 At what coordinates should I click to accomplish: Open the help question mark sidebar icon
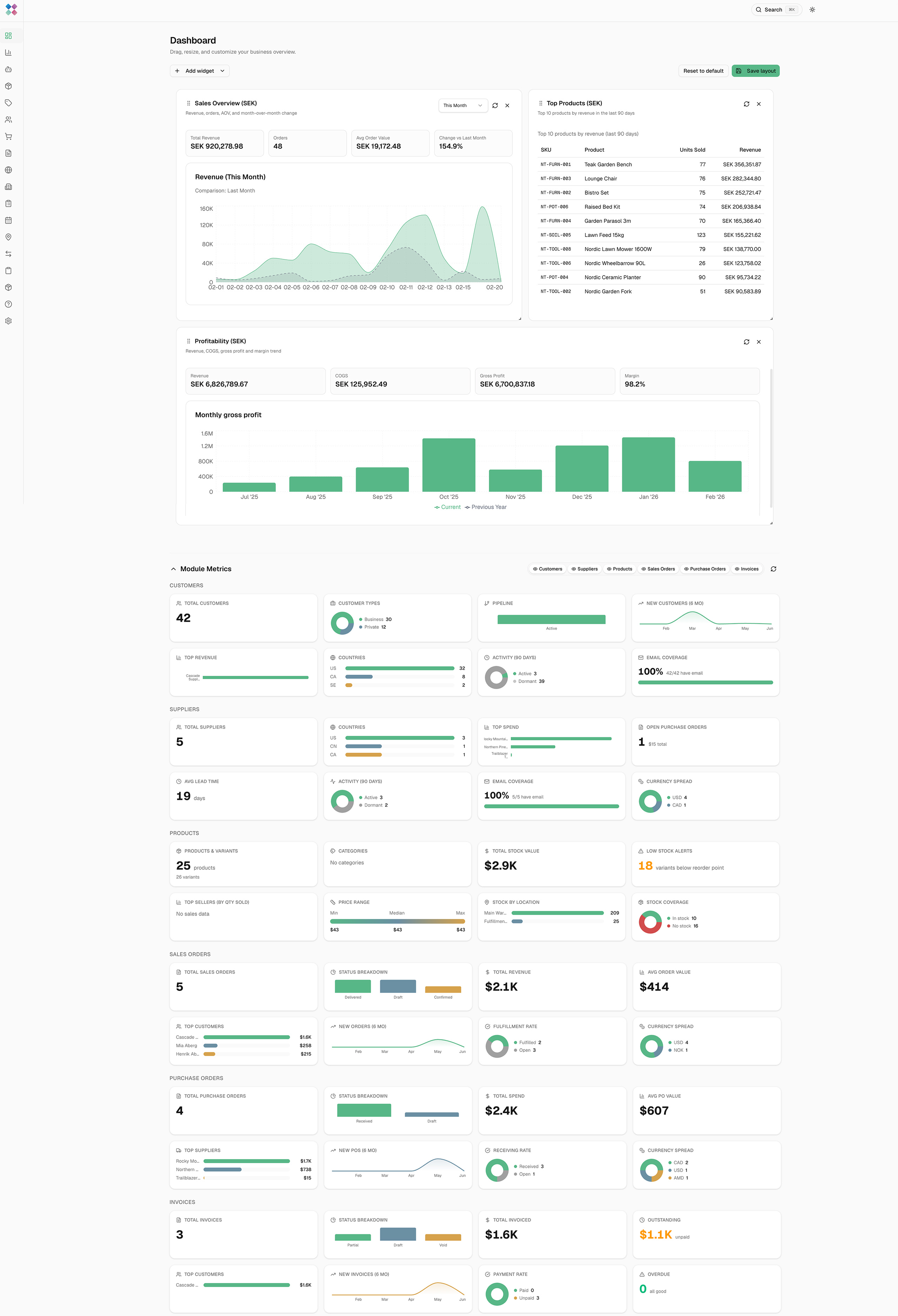8,304
